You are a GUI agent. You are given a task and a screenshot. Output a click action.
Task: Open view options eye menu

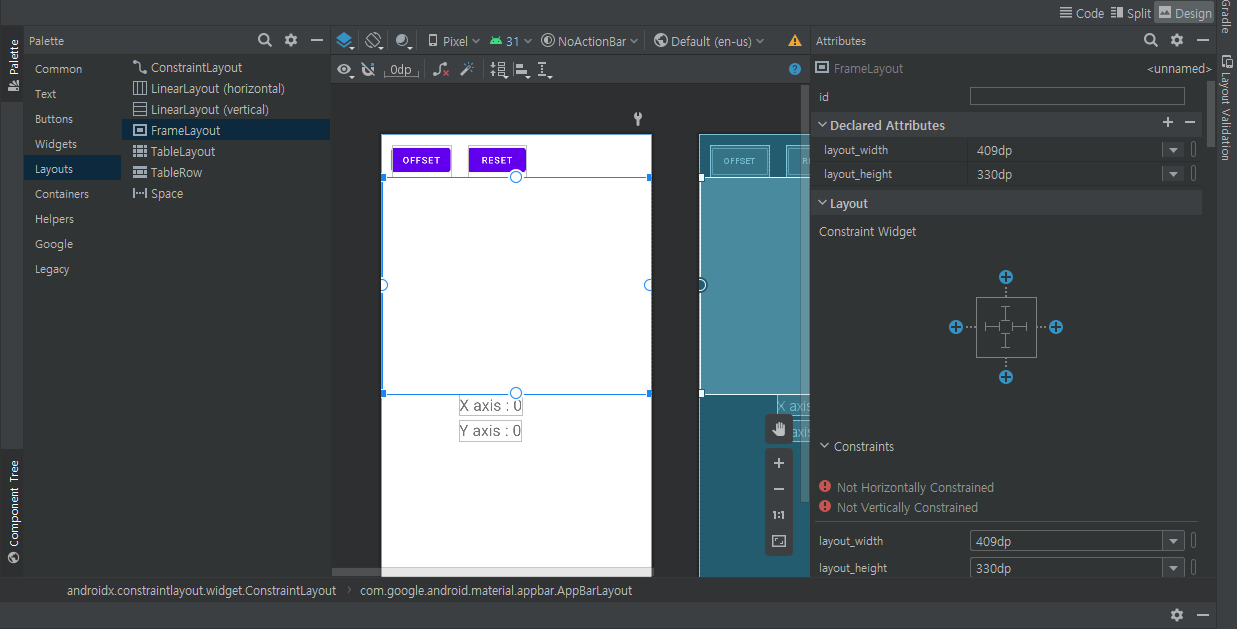pos(345,69)
